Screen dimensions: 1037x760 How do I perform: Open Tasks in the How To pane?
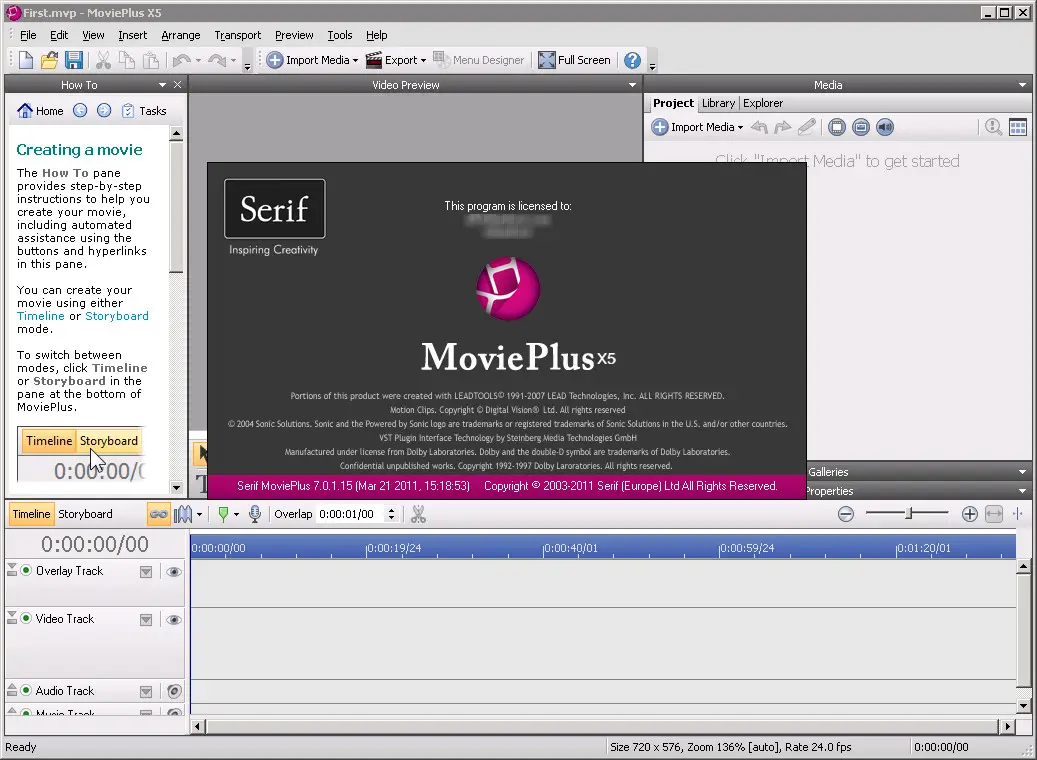pyautogui.click(x=144, y=110)
